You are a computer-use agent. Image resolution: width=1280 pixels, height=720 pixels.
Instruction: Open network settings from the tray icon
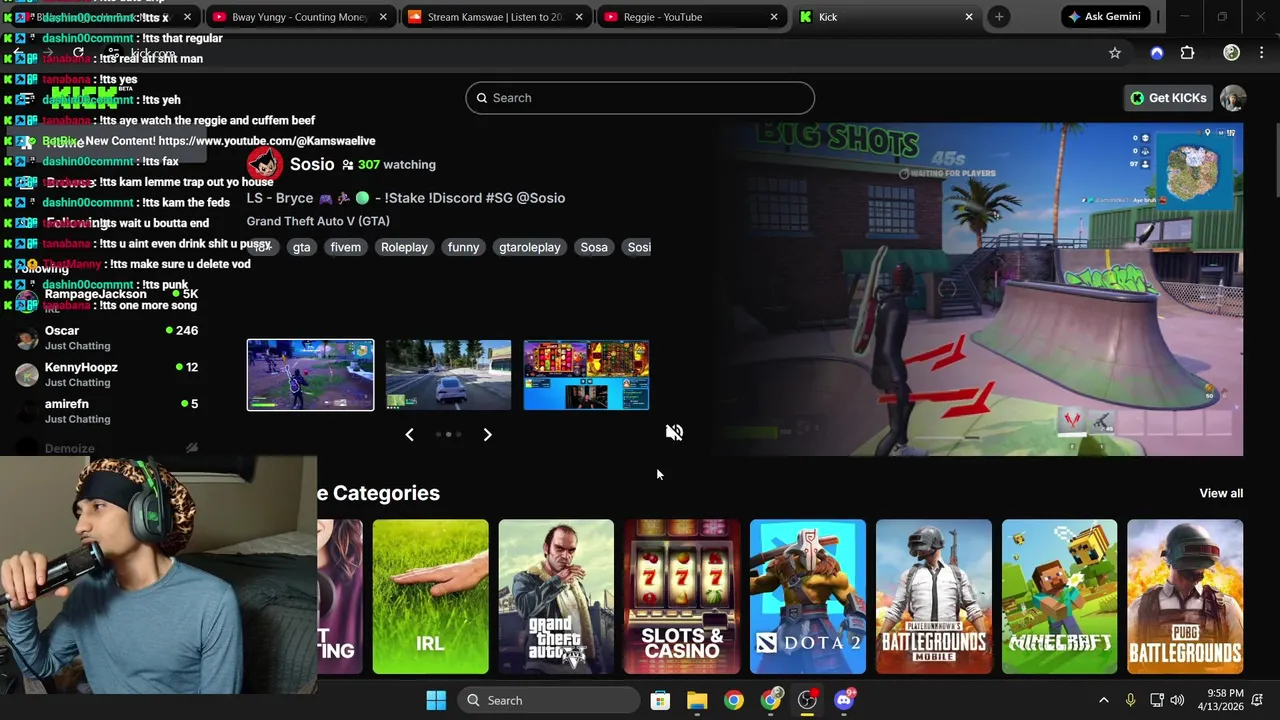click(1156, 701)
